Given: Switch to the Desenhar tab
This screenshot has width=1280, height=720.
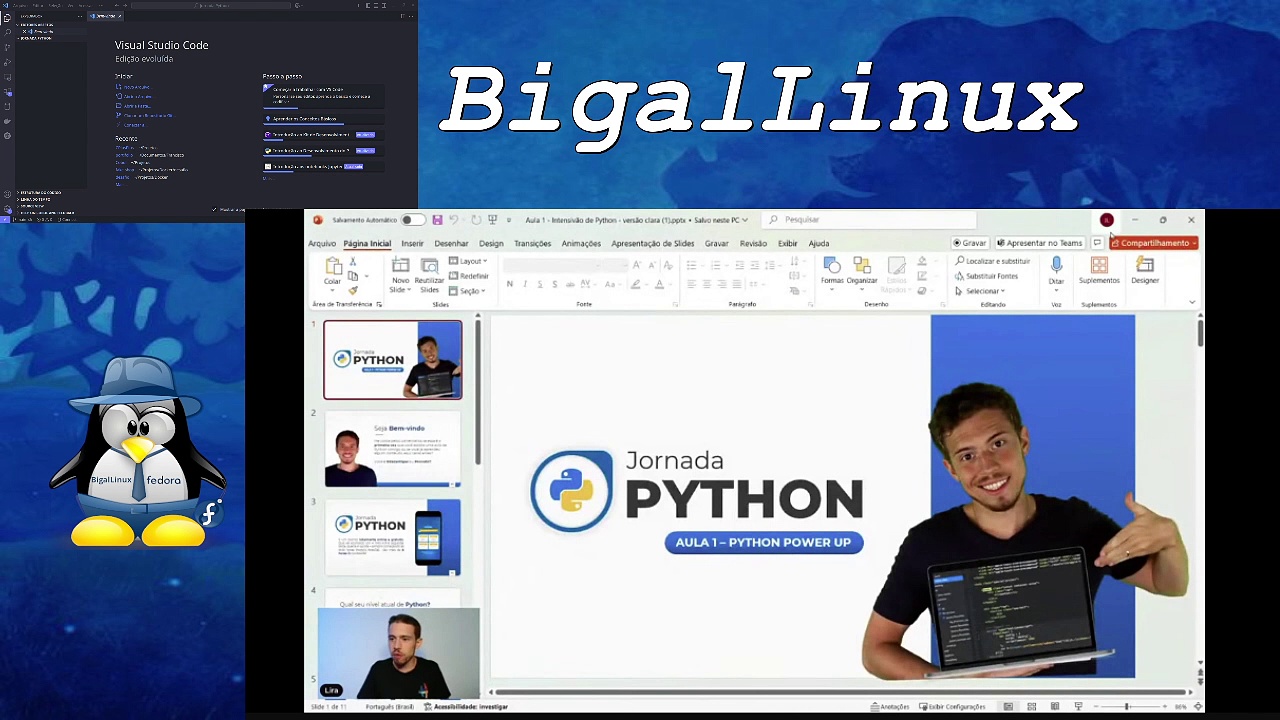Looking at the screenshot, I should pos(451,243).
